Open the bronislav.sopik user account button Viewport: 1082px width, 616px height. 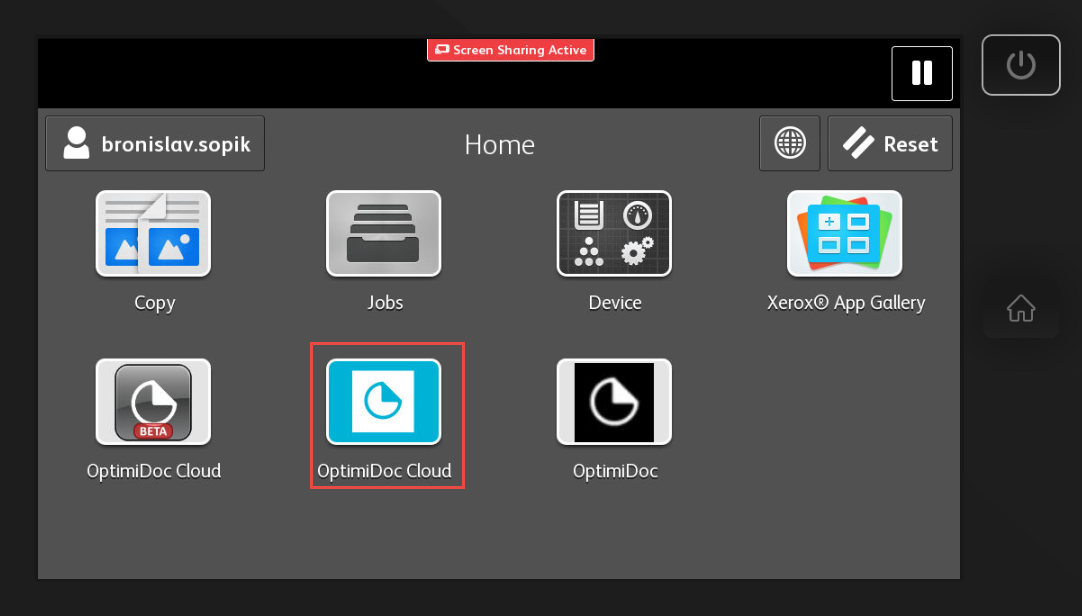pyautogui.click(x=155, y=143)
